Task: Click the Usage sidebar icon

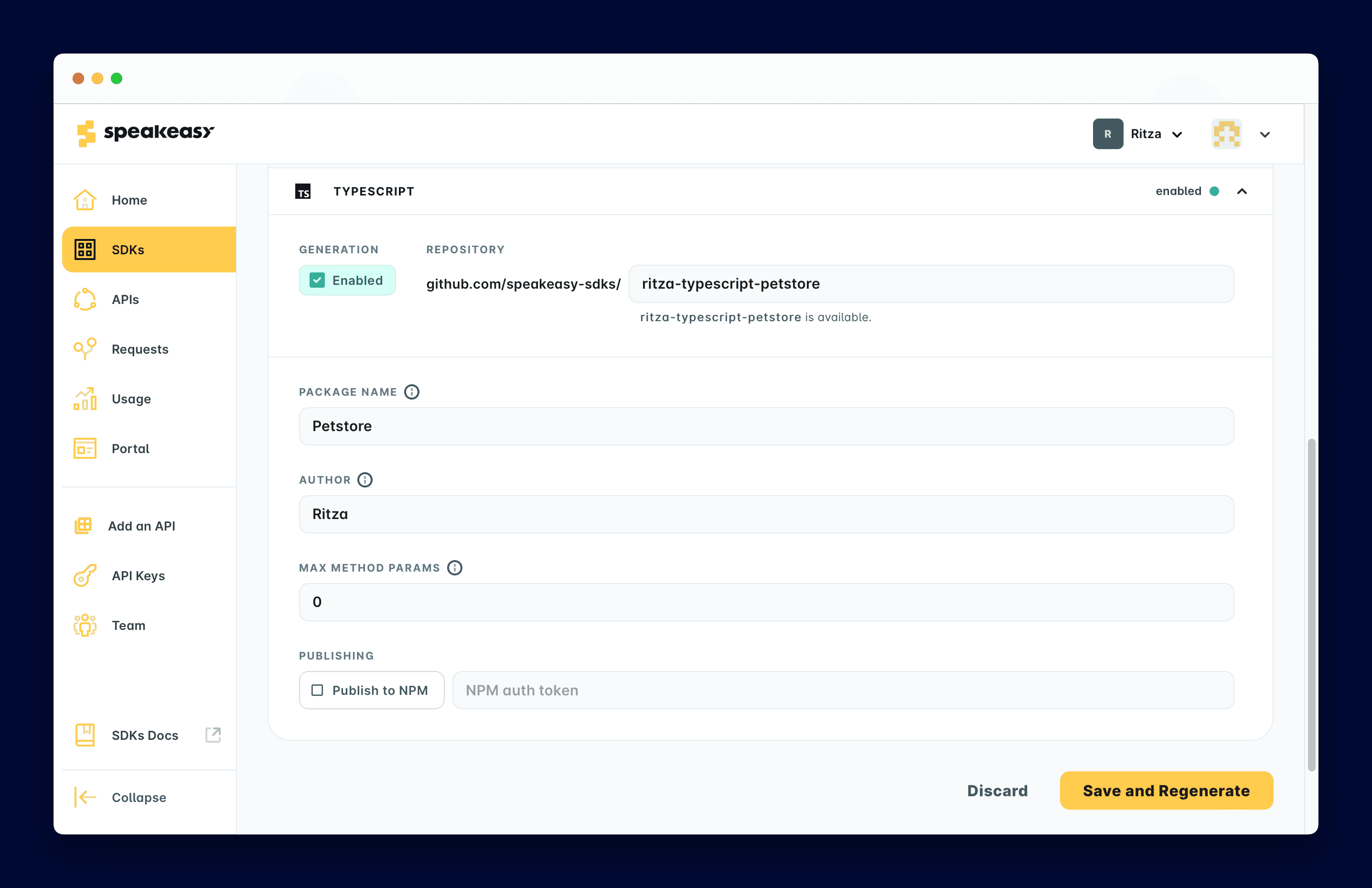Action: (84, 398)
